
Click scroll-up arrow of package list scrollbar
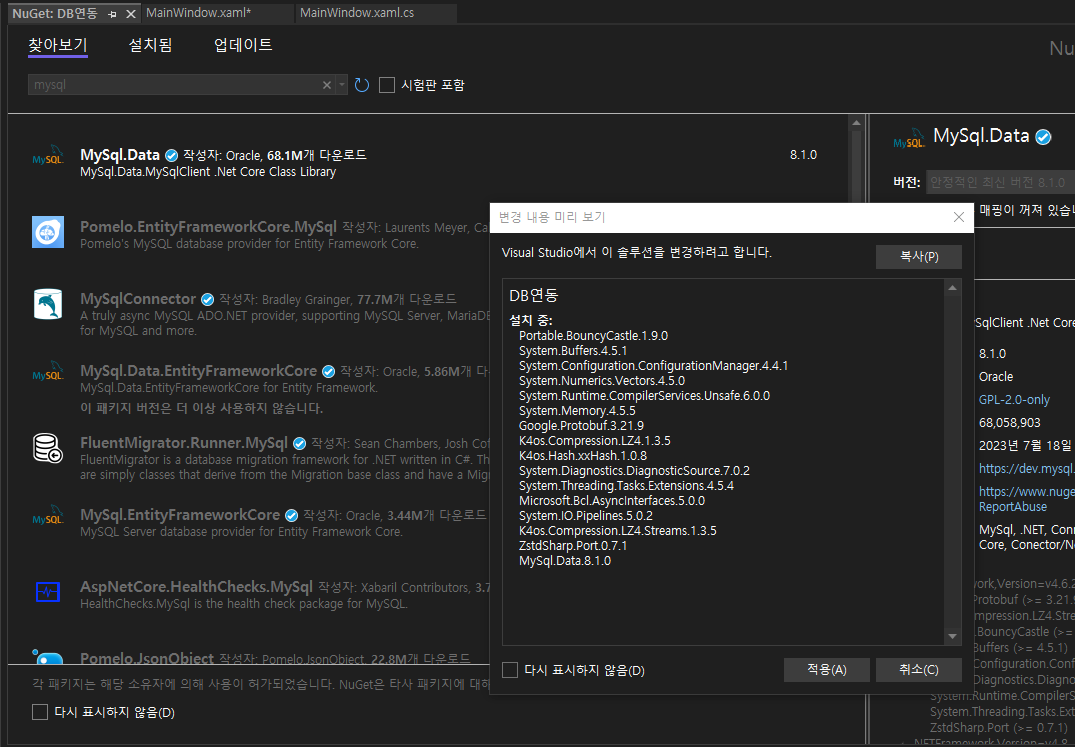[x=856, y=123]
